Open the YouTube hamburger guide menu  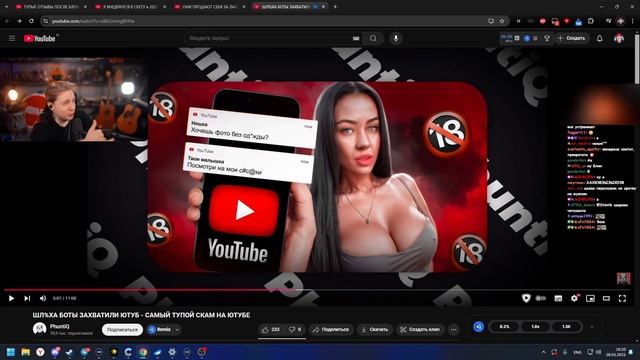click(x=12, y=38)
